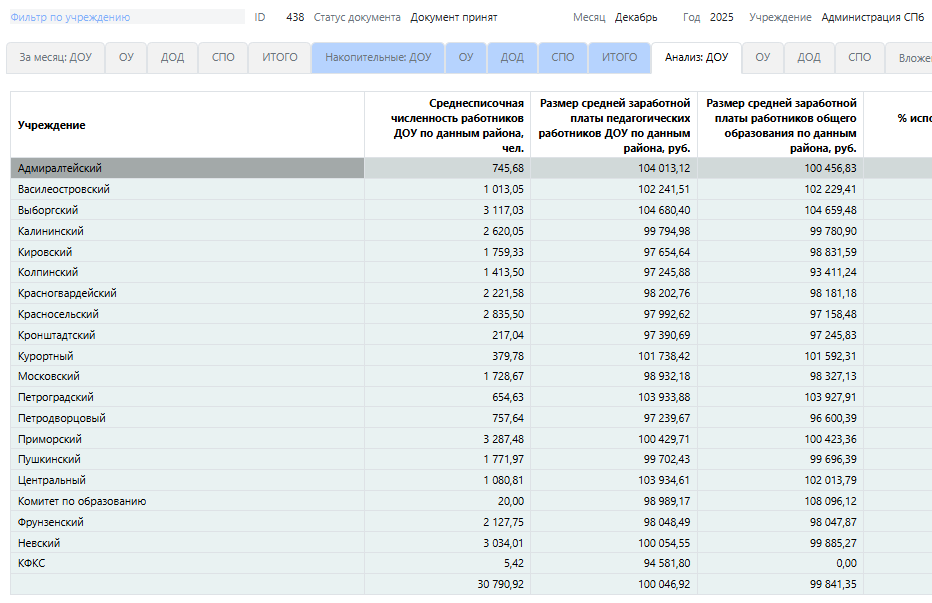This screenshot has width=932, height=603.
Task: Click 'Размер средней заработной платы педагогических работников' header
Action: (614, 125)
